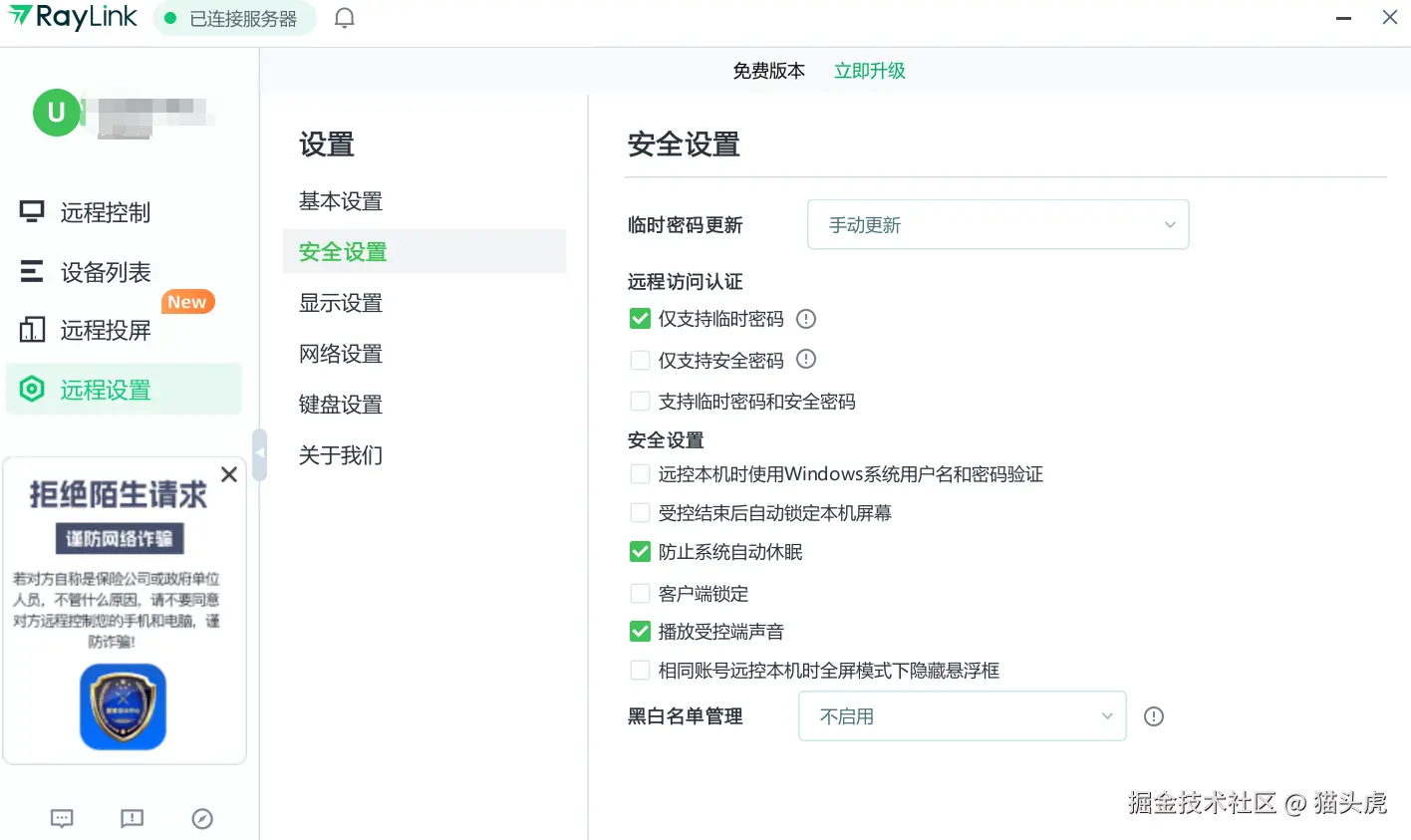Click info icon beside 仅支持临时密码
The width and height of the screenshot is (1411, 840).
pyautogui.click(x=806, y=319)
